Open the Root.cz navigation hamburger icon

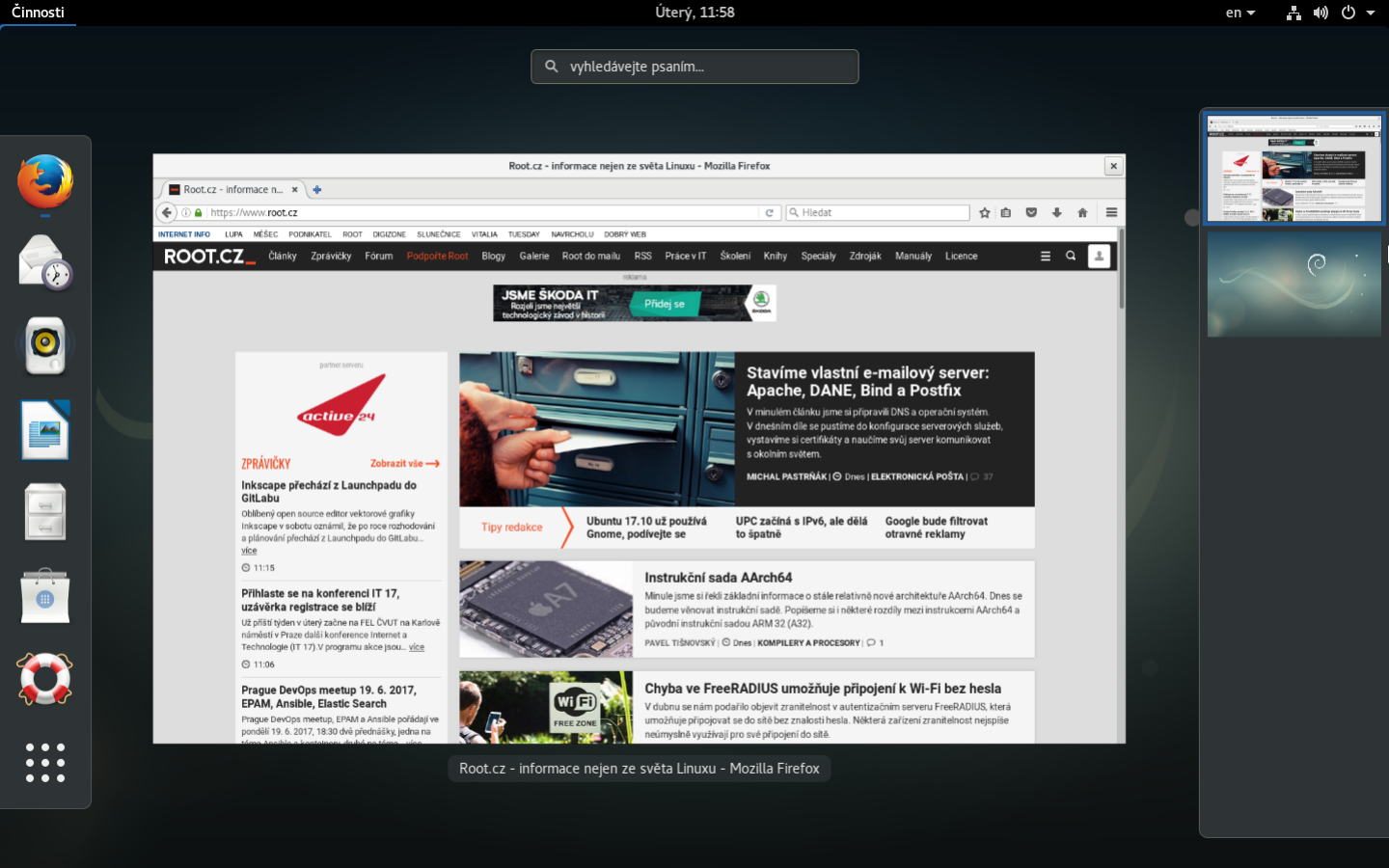tap(1046, 257)
